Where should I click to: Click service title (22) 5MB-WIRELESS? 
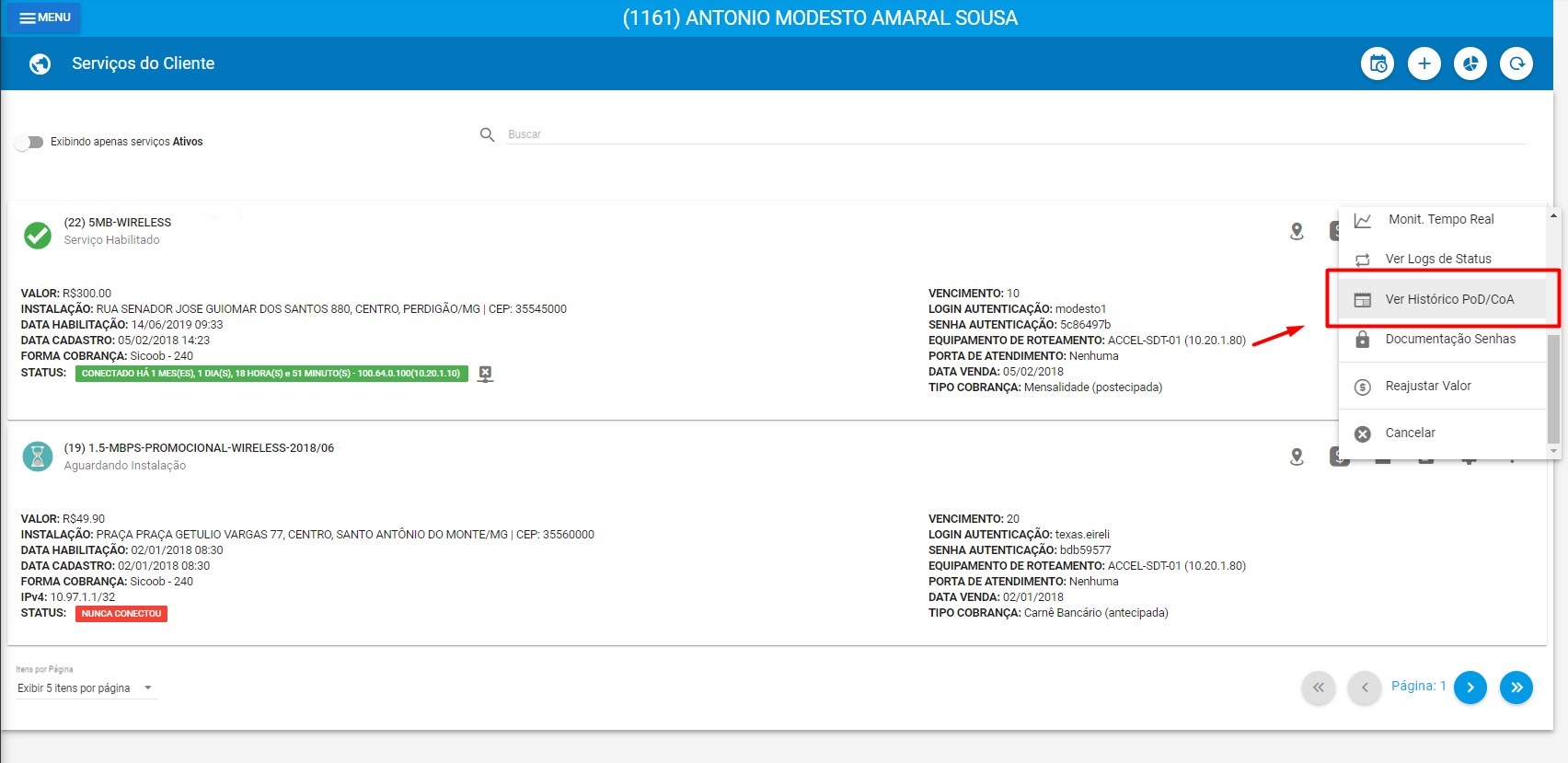coord(118,223)
